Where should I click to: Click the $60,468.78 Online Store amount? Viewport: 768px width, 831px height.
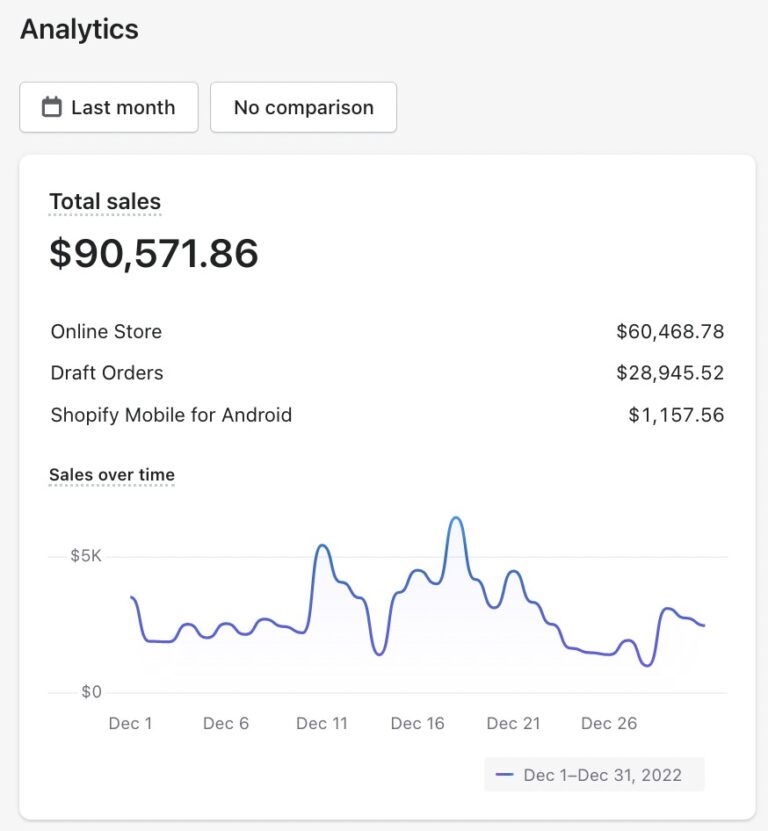pos(670,332)
